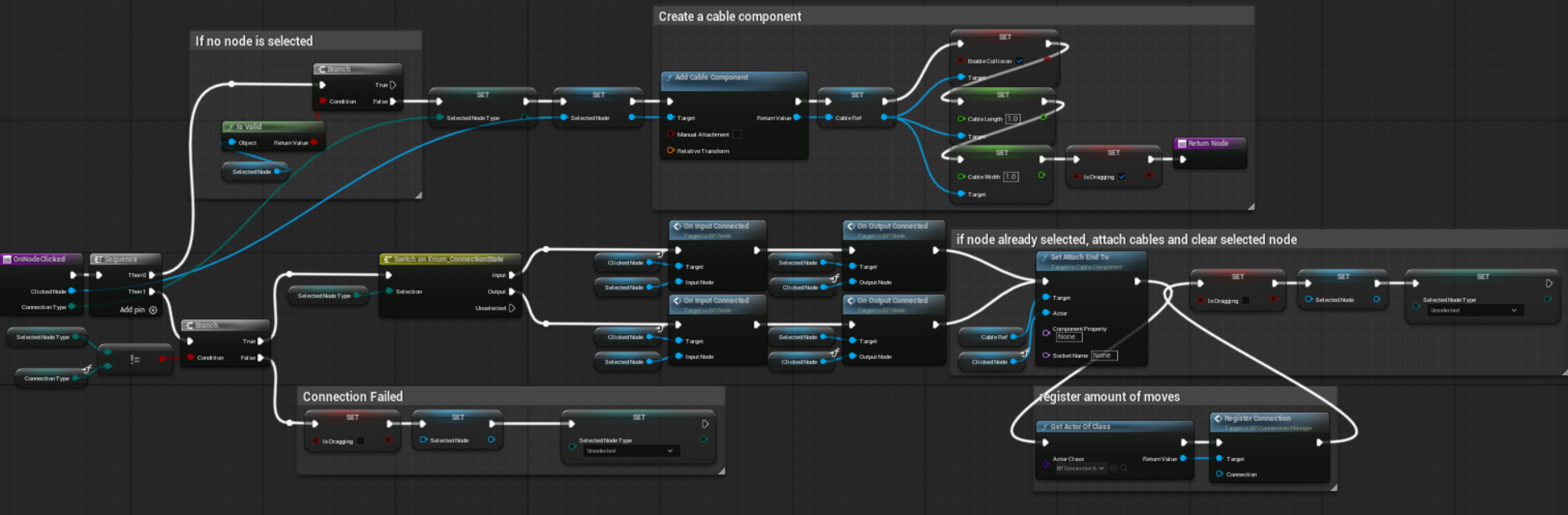Click the Register Connection node icon

click(1218, 418)
